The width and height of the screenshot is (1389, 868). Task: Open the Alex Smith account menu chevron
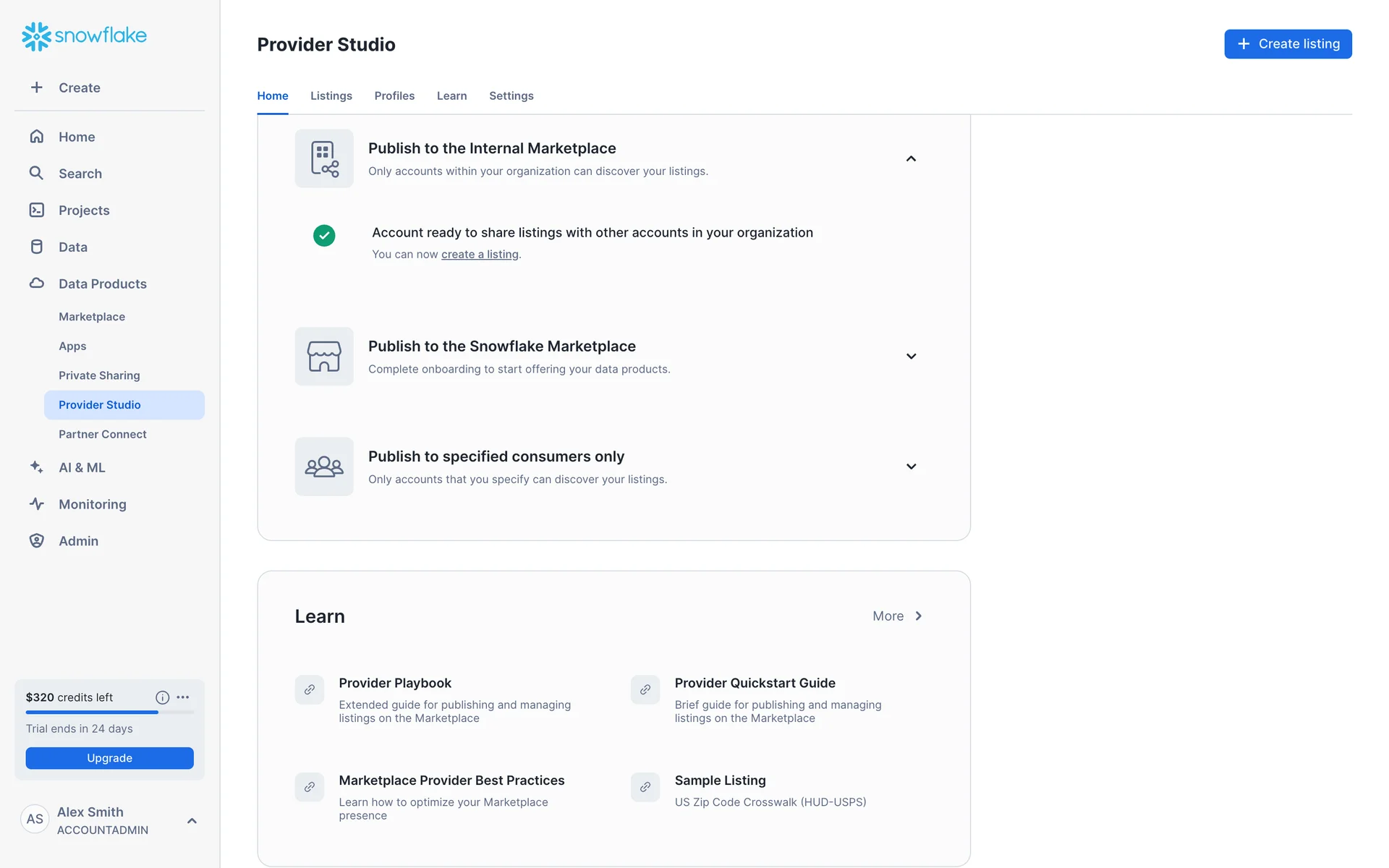click(192, 820)
